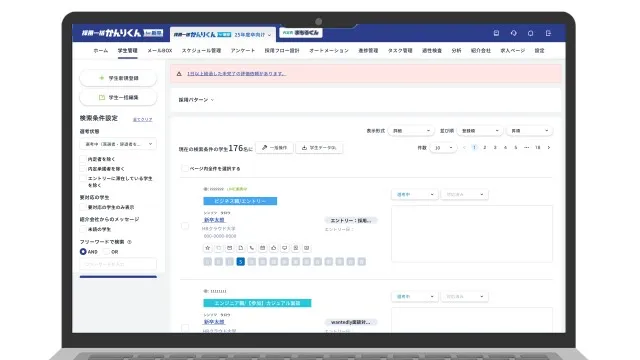Open オートメーション tab
The image size is (640, 360).
tap(329, 51)
